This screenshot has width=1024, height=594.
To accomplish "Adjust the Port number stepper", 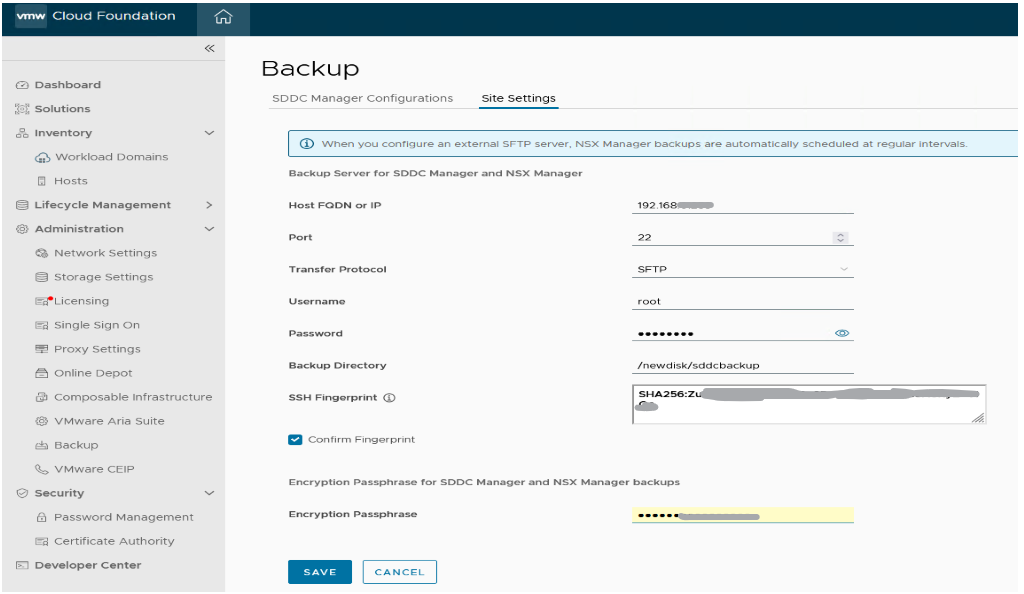I will pyautogui.click(x=841, y=237).
